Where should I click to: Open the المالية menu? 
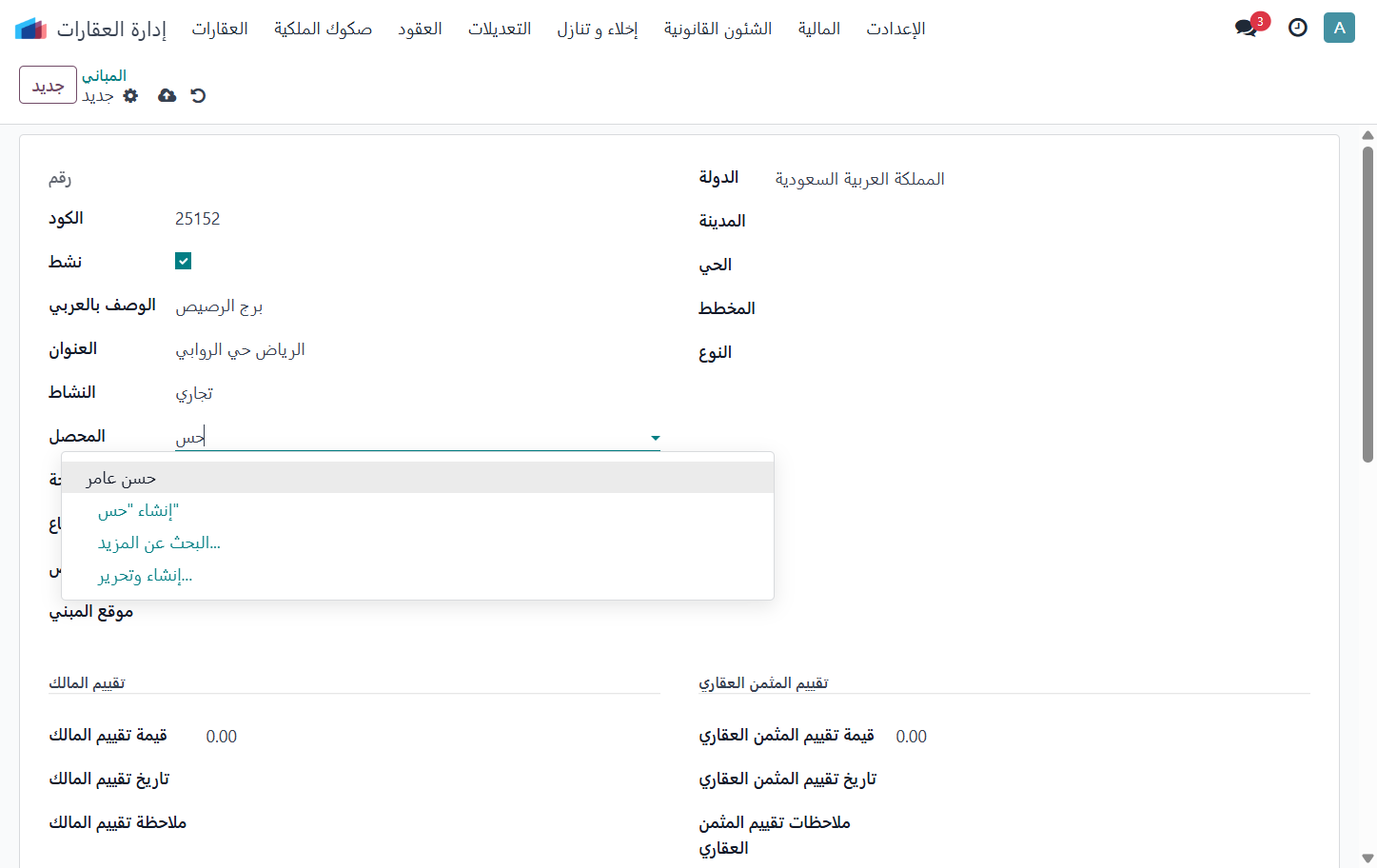[x=819, y=29]
